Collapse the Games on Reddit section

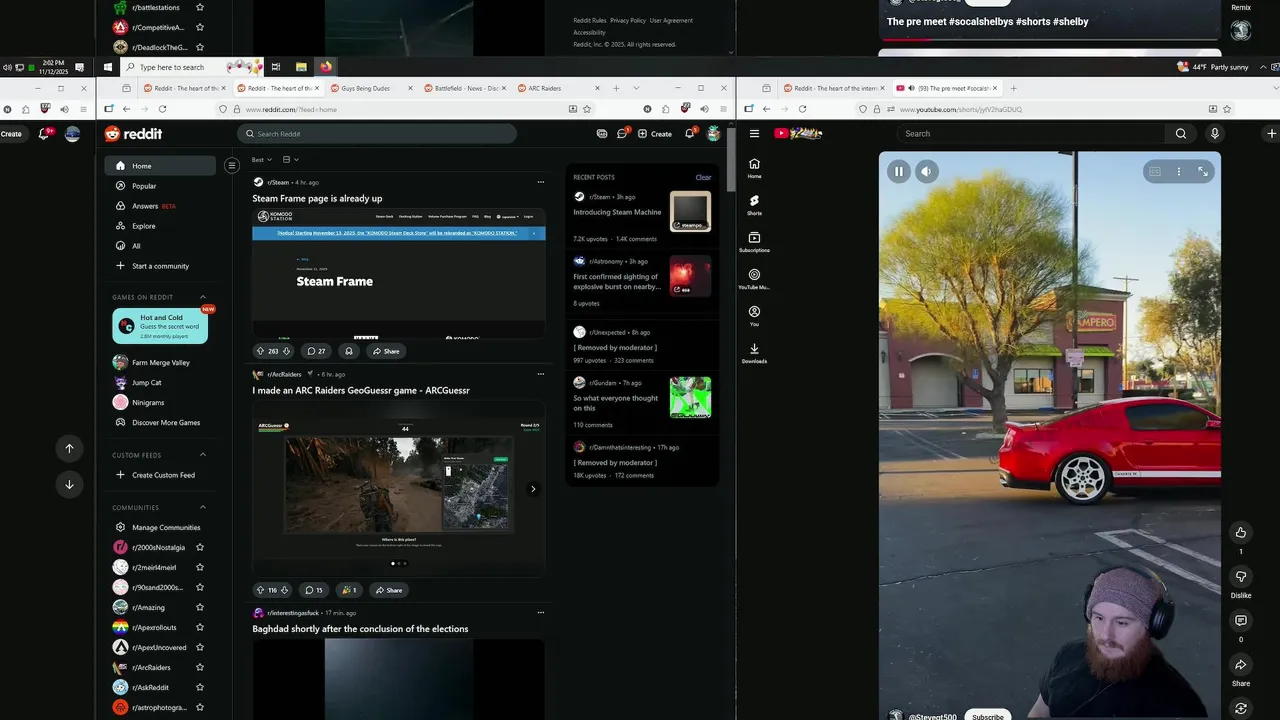[x=203, y=297]
